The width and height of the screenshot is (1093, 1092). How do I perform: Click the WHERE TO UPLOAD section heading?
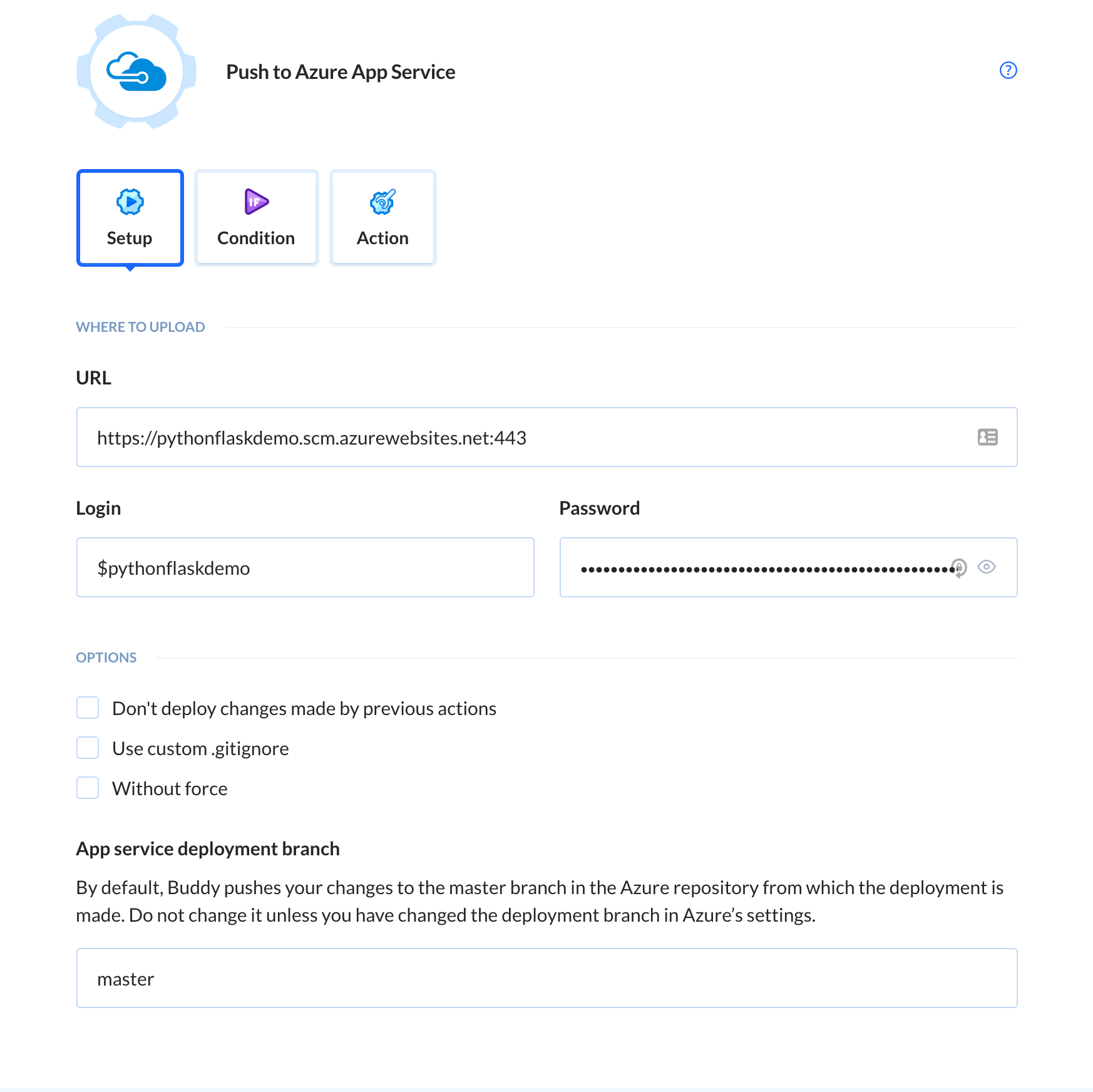click(140, 327)
